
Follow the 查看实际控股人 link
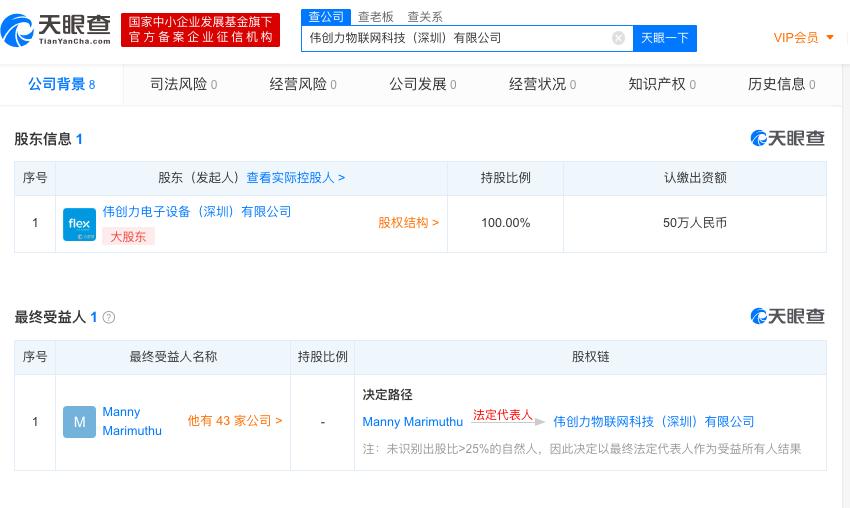(x=296, y=178)
